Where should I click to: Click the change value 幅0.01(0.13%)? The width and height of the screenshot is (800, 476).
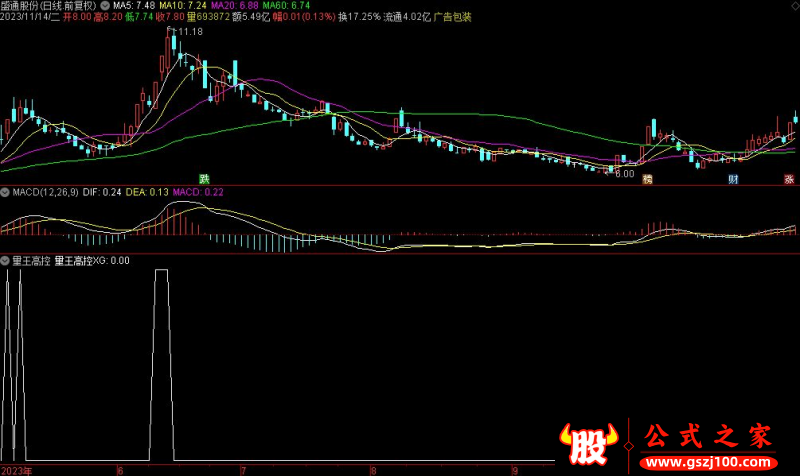[x=304, y=17]
